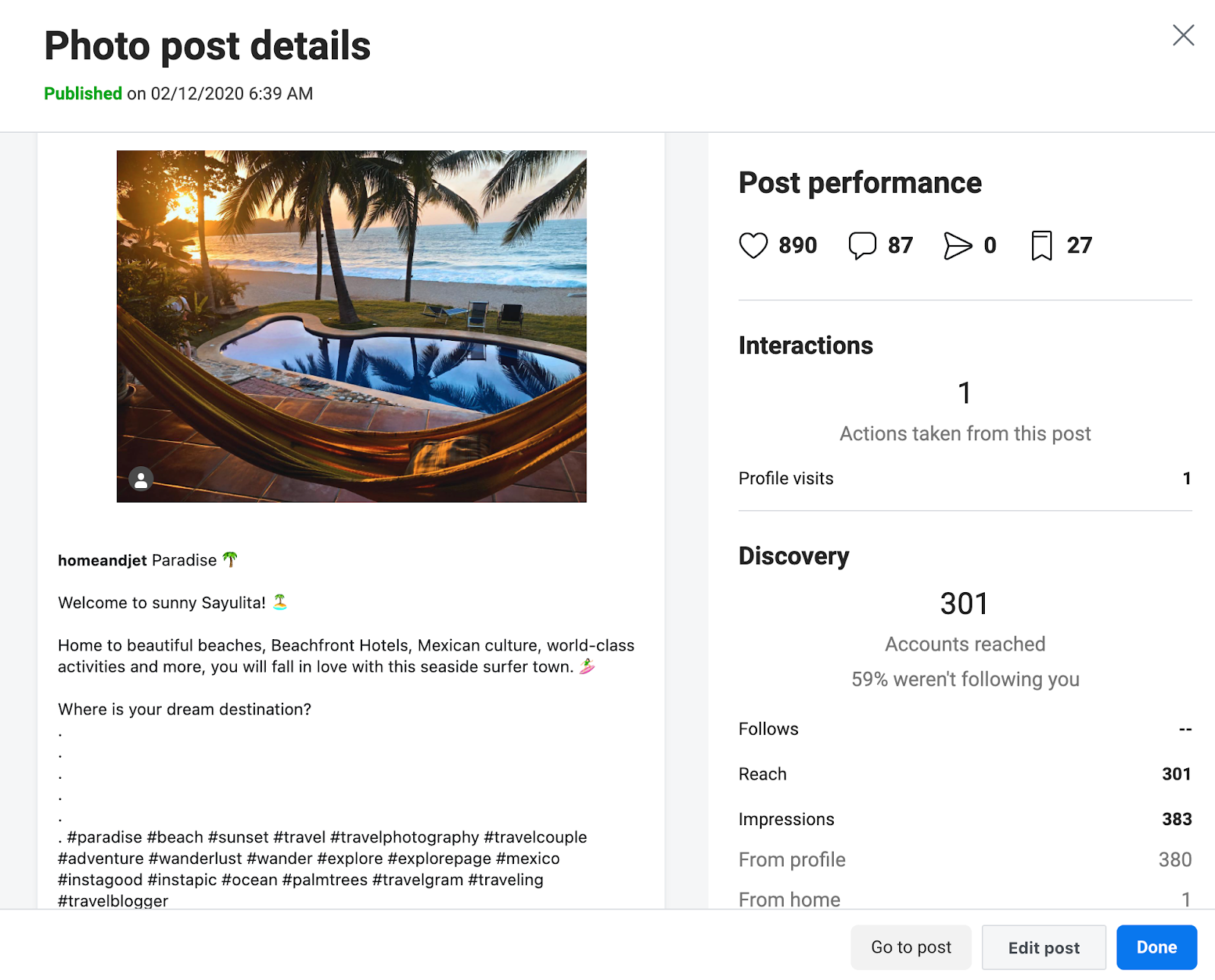
Task: Click the Edit post button
Action: [x=1043, y=947]
